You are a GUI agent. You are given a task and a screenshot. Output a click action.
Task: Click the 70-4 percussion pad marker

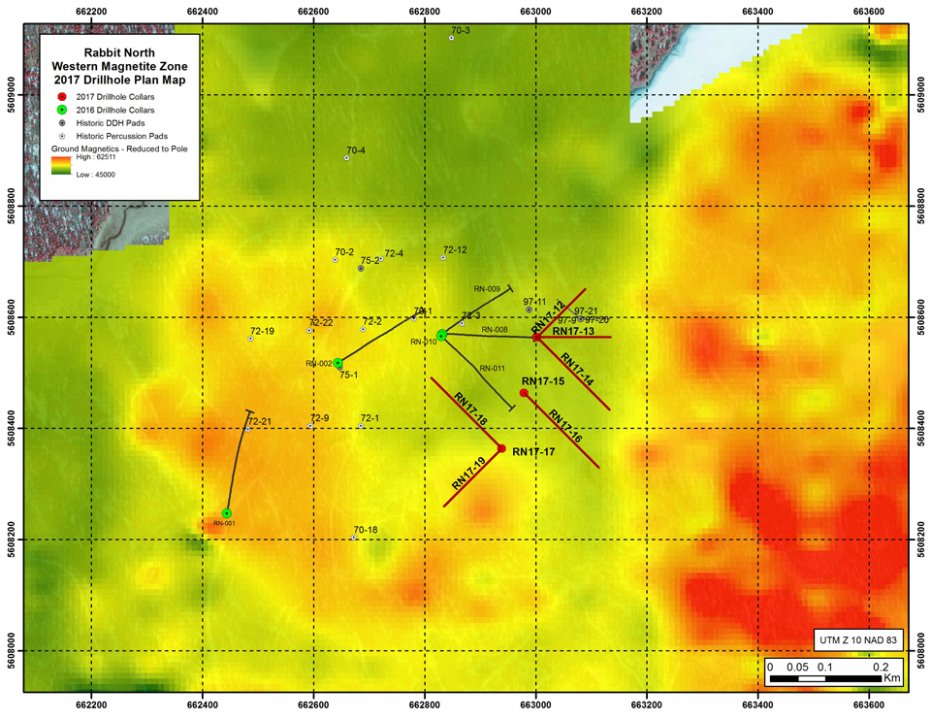(347, 158)
